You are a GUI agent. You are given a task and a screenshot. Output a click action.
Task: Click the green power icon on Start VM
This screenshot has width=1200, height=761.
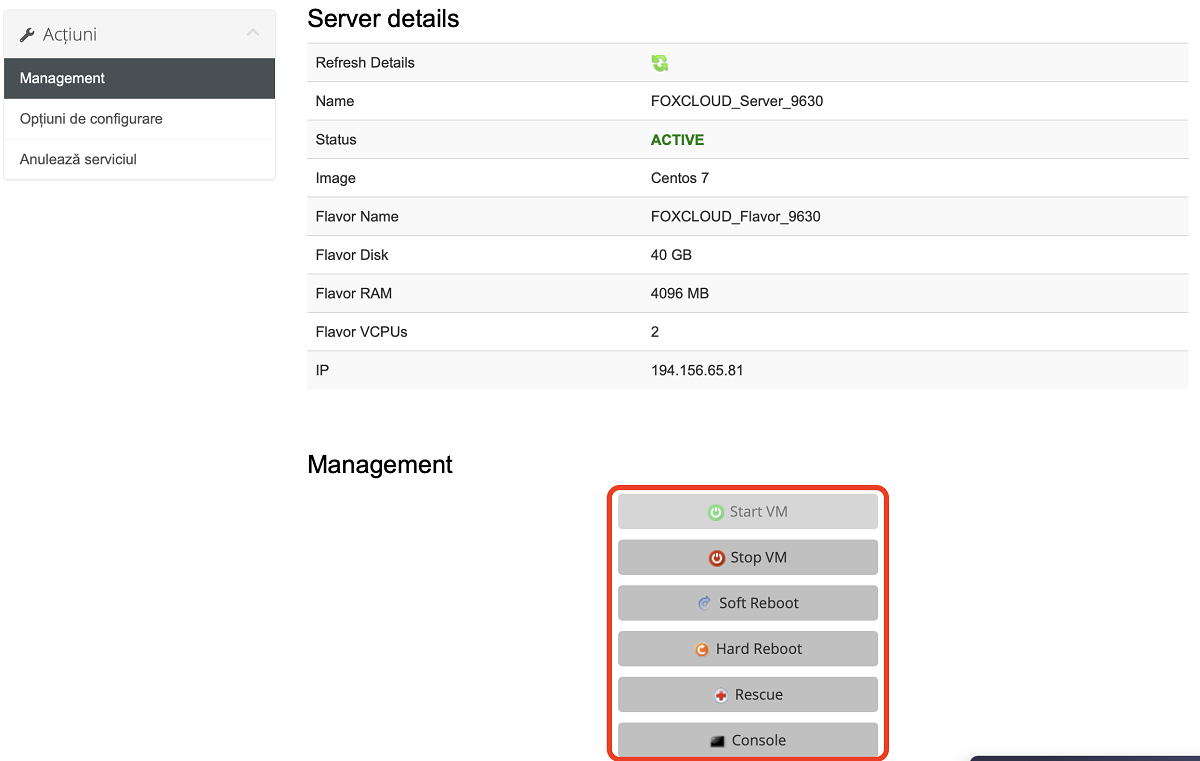coord(715,512)
